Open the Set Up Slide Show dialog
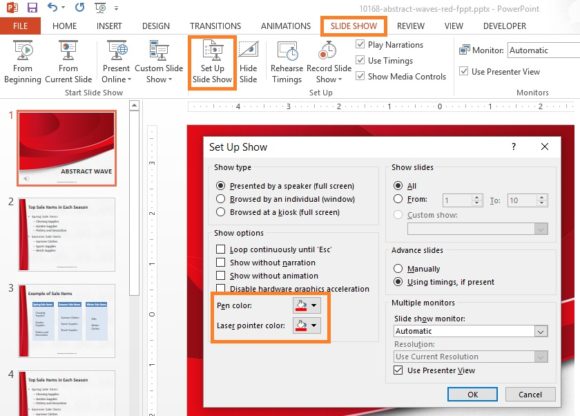This screenshot has width=580, height=416. click(x=212, y=62)
